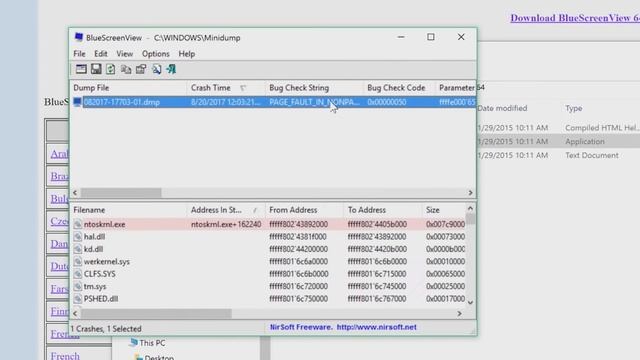This screenshot has width=640, height=360.
Task: Click the Save Selected Items floppy icon
Action: 96,69
